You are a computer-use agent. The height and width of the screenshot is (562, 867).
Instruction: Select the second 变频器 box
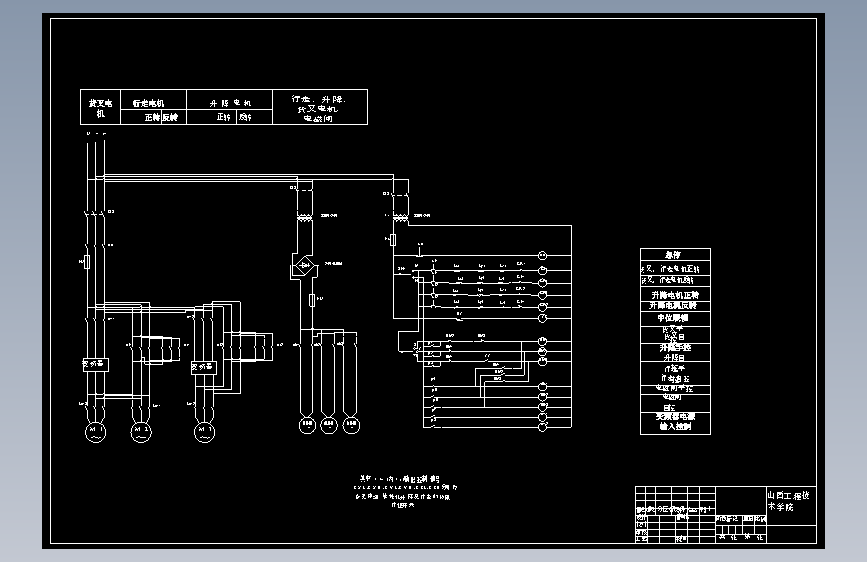pos(203,367)
